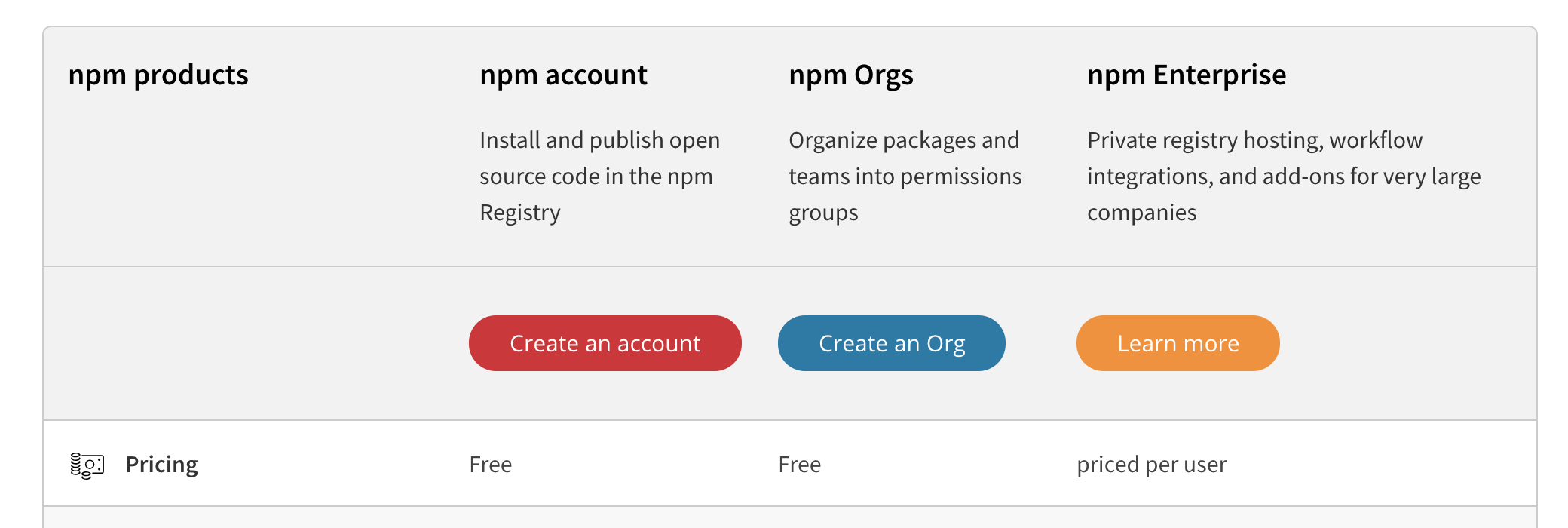Click the npm Enterprise column heading
This screenshot has width=1568, height=528.
click(x=1187, y=75)
